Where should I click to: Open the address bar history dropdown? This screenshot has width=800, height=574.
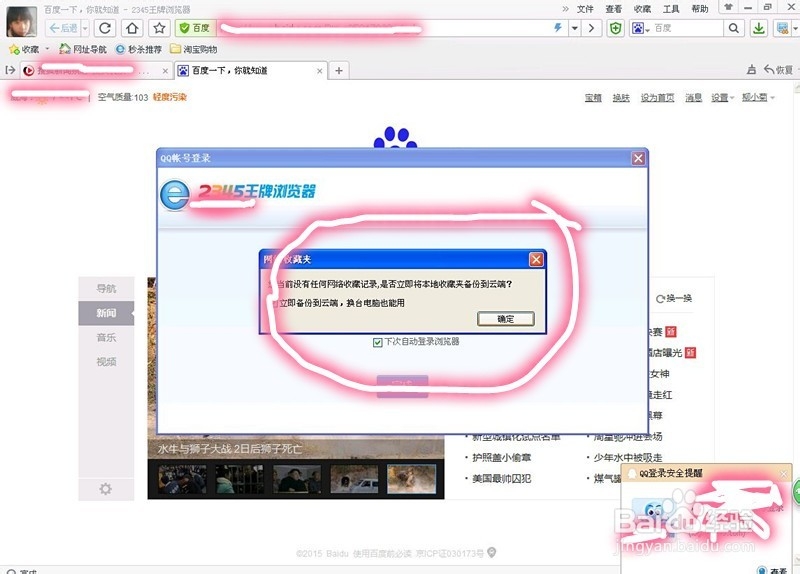(x=574, y=28)
